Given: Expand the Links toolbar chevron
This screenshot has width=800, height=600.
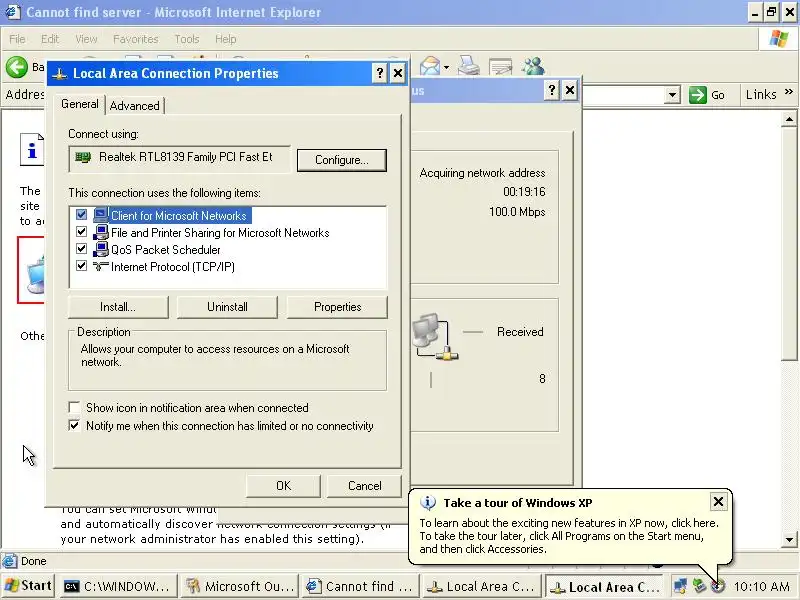Looking at the screenshot, I should [789, 92].
